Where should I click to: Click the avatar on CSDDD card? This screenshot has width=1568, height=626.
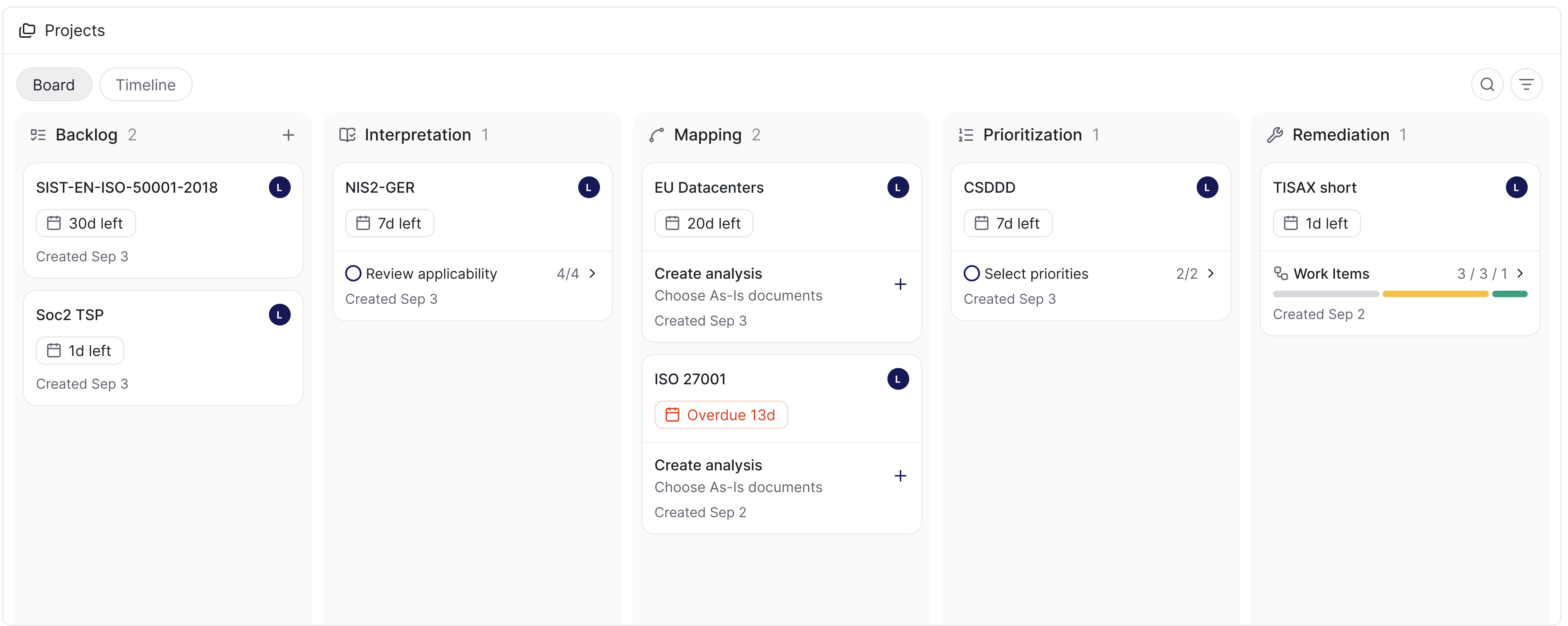click(1207, 187)
